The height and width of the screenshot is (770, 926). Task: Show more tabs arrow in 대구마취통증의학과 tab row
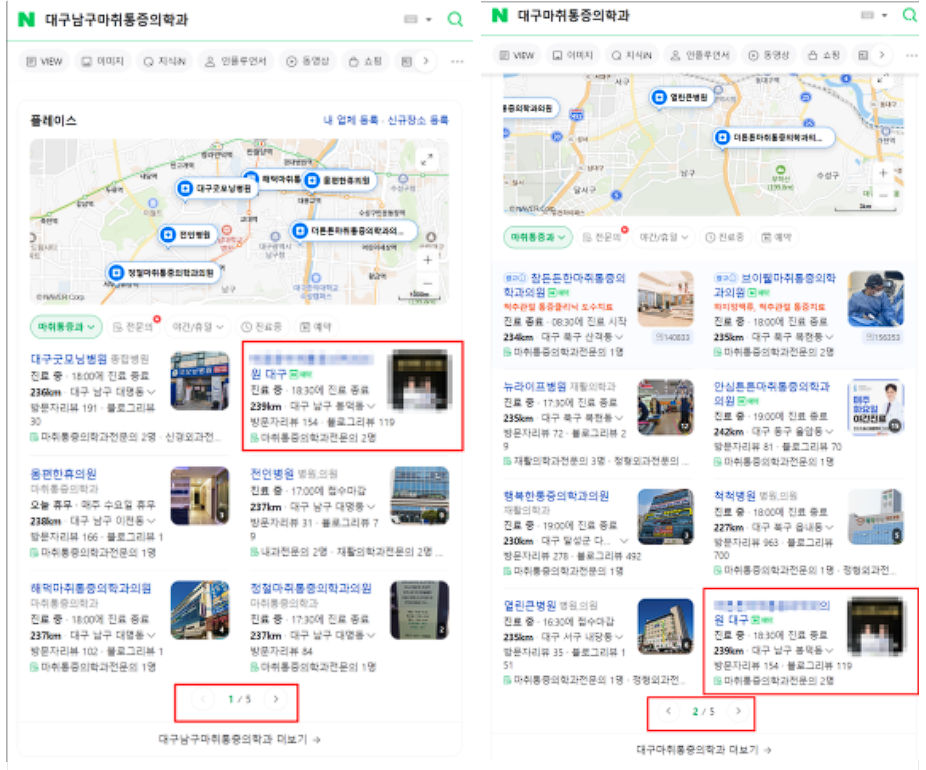click(881, 55)
